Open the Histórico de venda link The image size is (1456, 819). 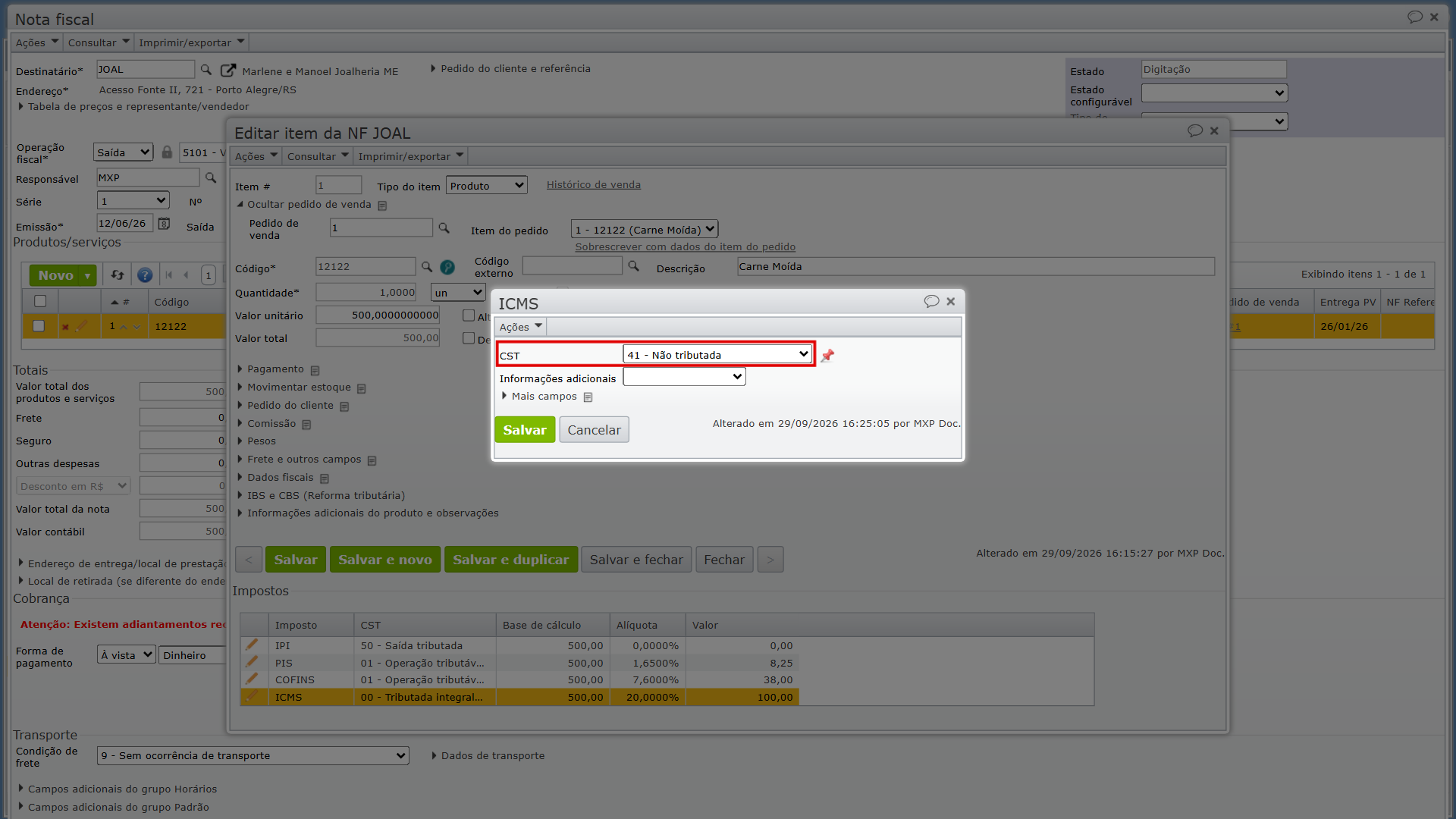click(594, 185)
